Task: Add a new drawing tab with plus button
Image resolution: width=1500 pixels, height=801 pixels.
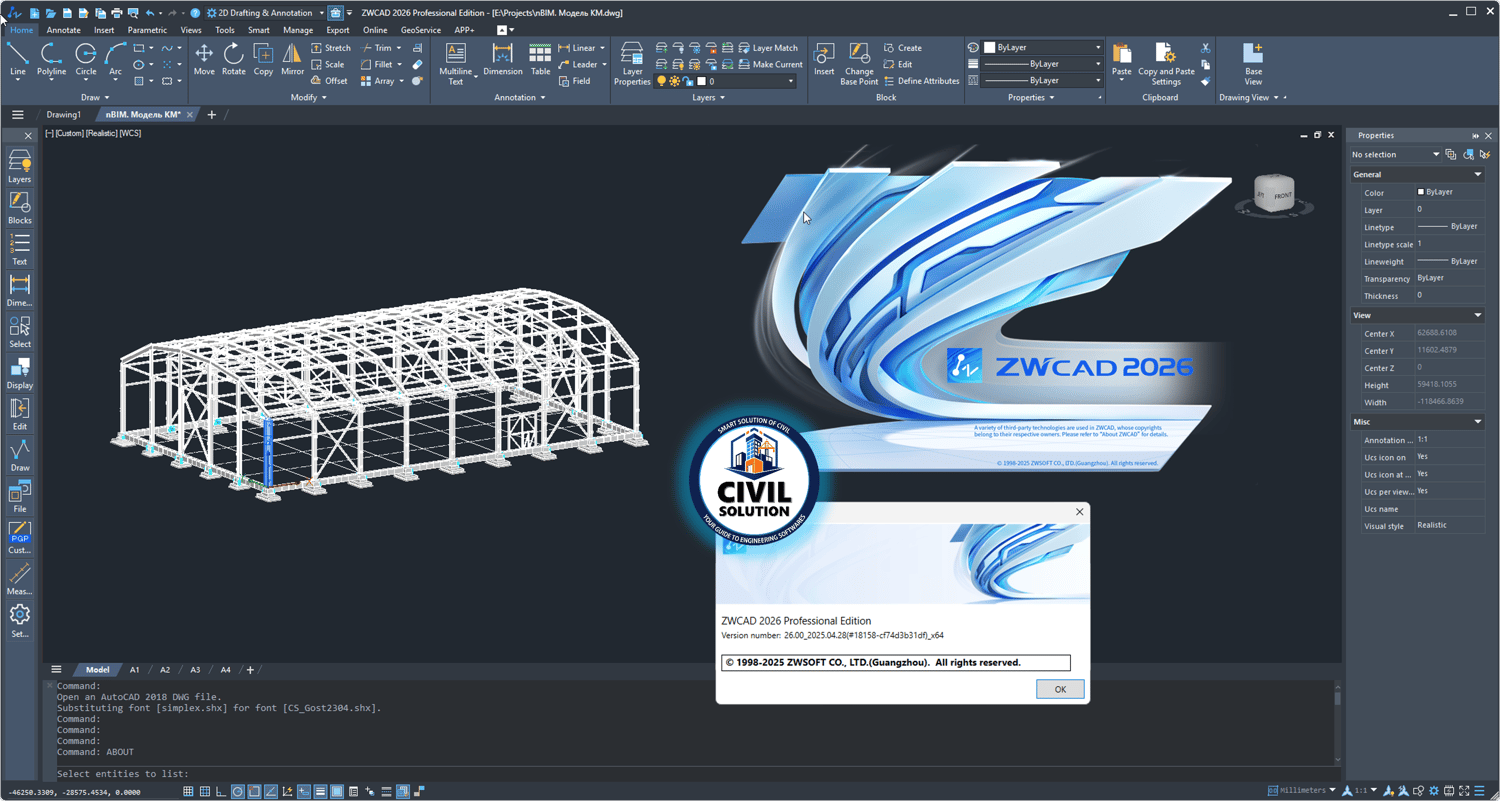Action: (x=212, y=115)
